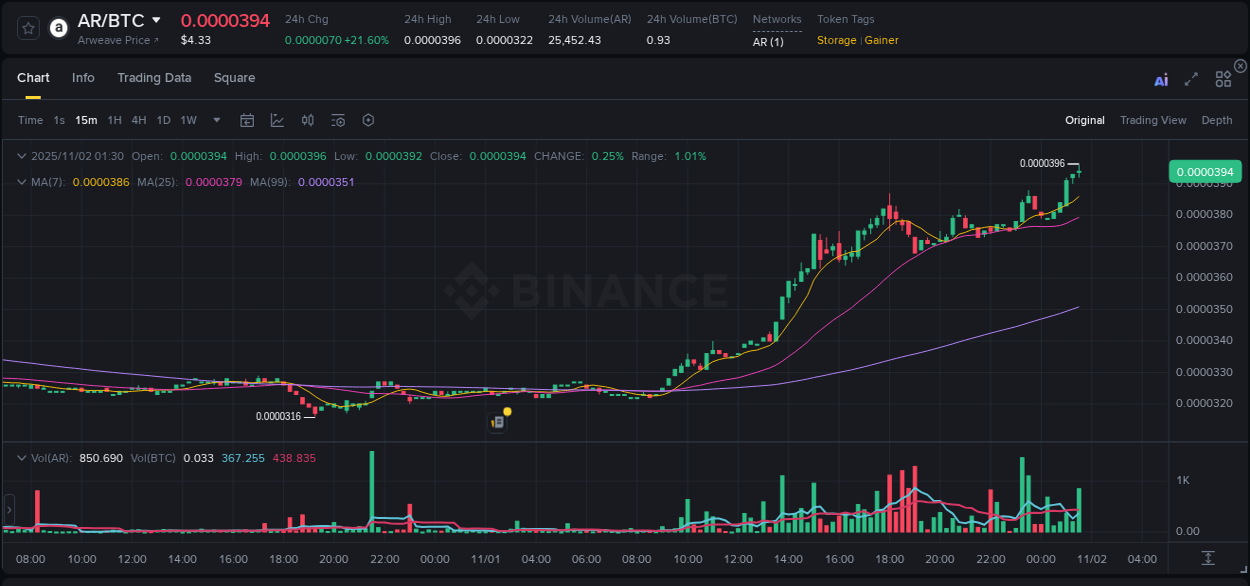Open the widgets grid icon
The width and height of the screenshot is (1250, 586).
pyautogui.click(x=1223, y=78)
